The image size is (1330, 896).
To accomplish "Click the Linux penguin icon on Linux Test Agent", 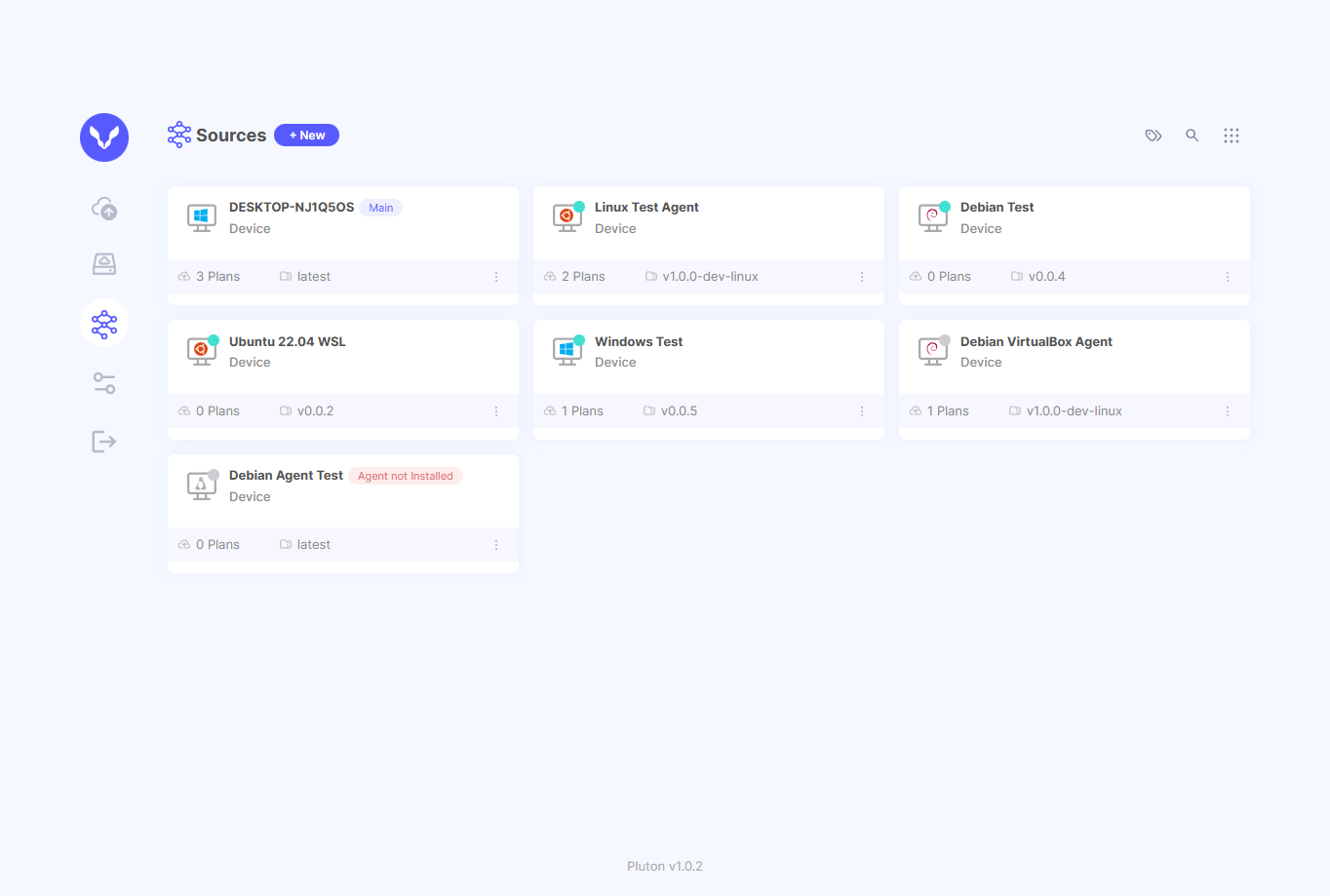I will tap(567, 217).
